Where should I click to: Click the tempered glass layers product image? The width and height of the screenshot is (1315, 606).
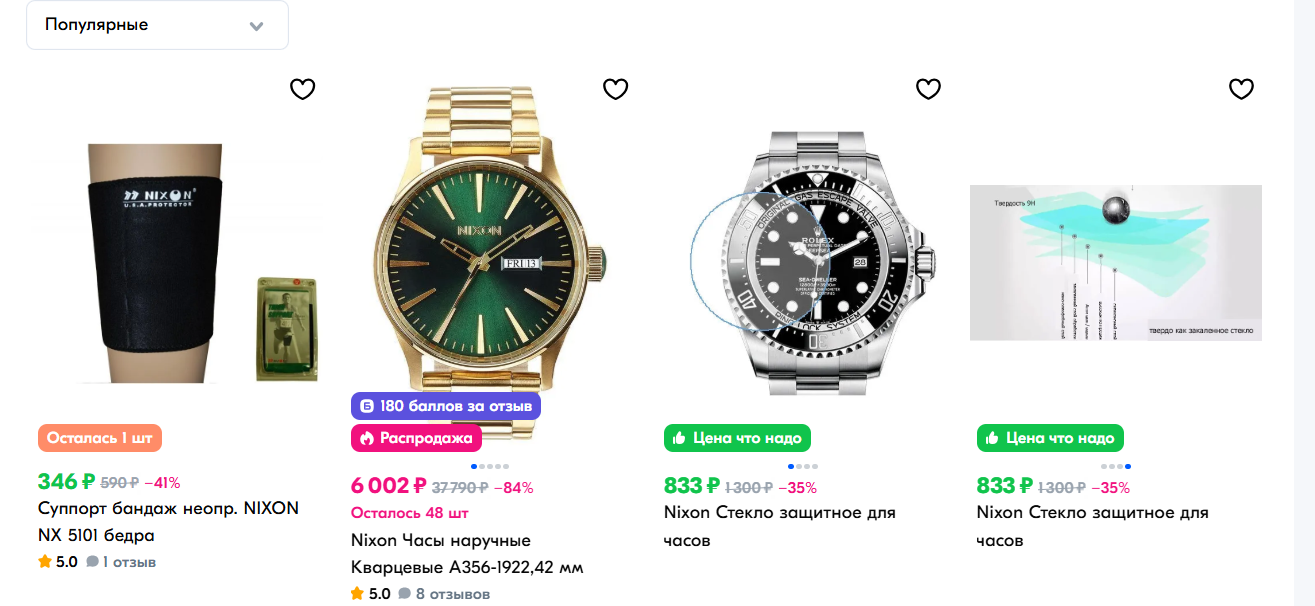point(1115,262)
